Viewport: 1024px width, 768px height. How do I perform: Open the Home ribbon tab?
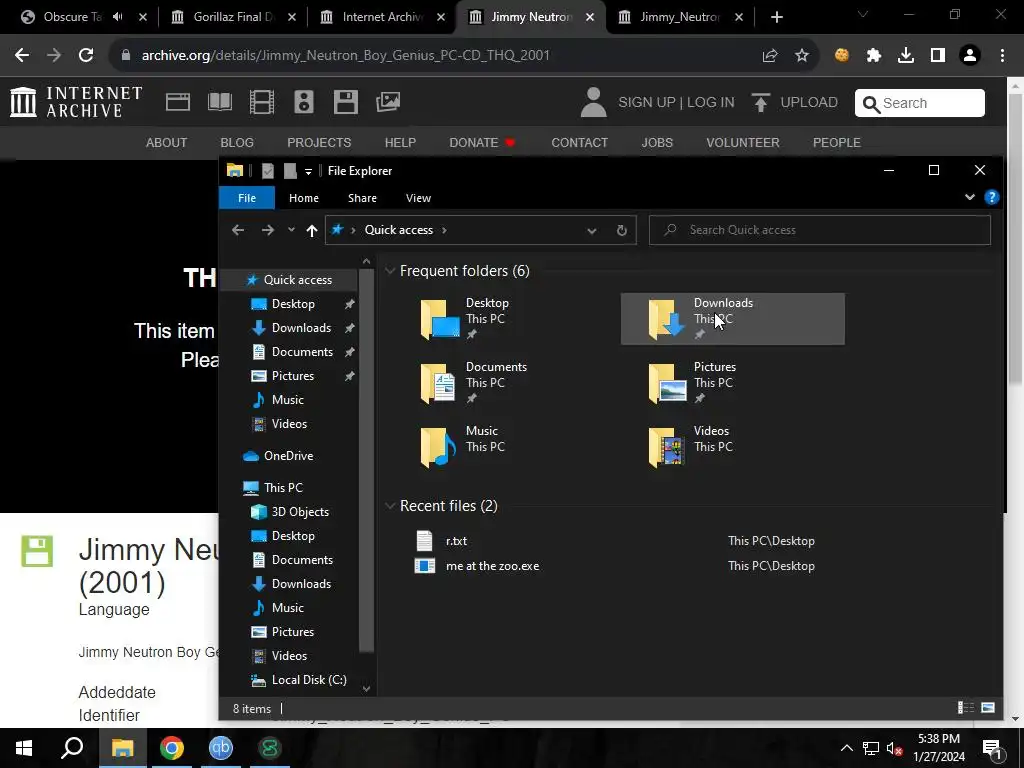pos(304,198)
